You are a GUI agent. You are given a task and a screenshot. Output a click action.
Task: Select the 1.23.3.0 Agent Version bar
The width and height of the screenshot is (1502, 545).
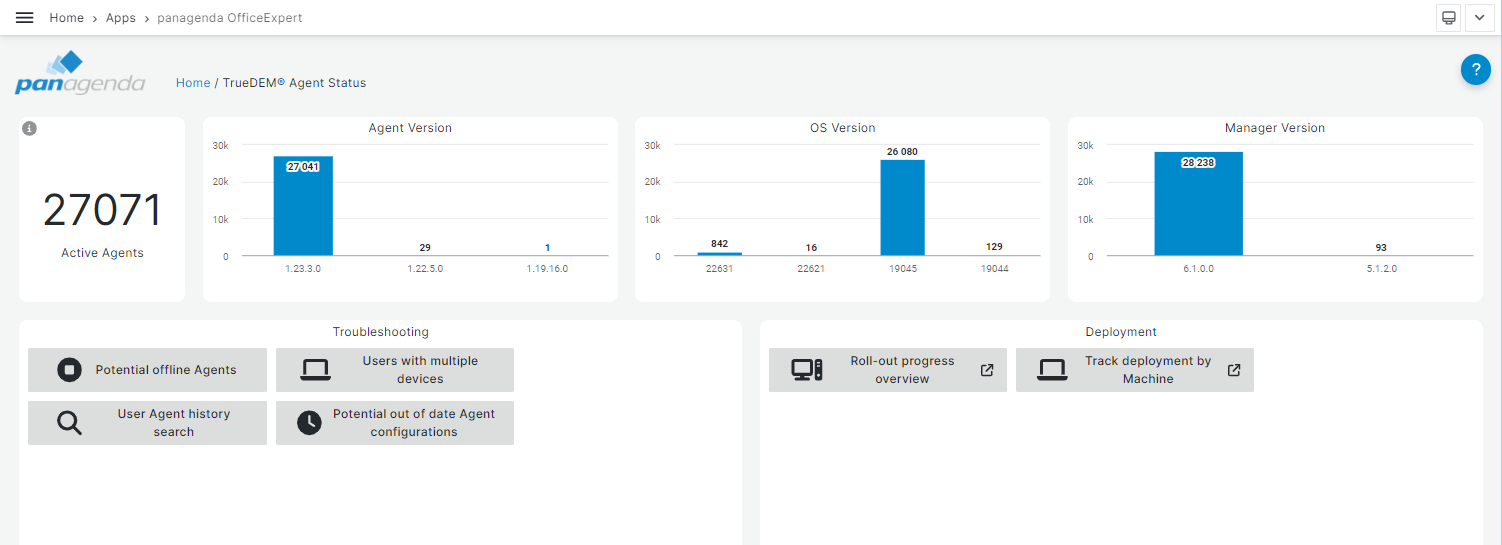(303, 210)
